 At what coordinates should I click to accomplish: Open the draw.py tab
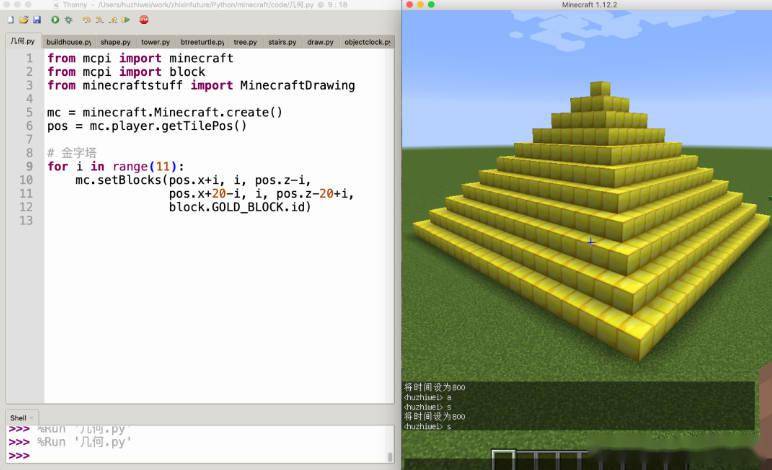tap(320, 42)
